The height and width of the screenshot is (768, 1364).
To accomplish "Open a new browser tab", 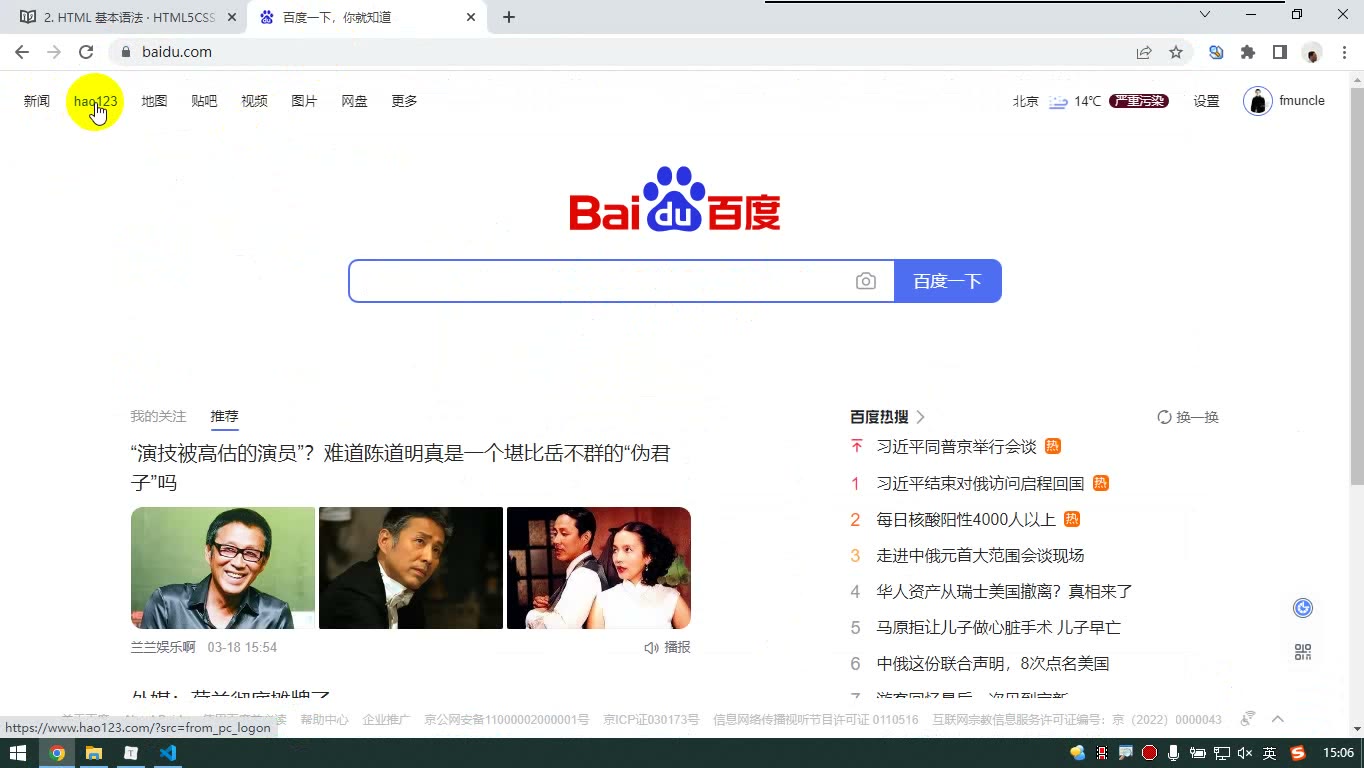I will click(509, 17).
